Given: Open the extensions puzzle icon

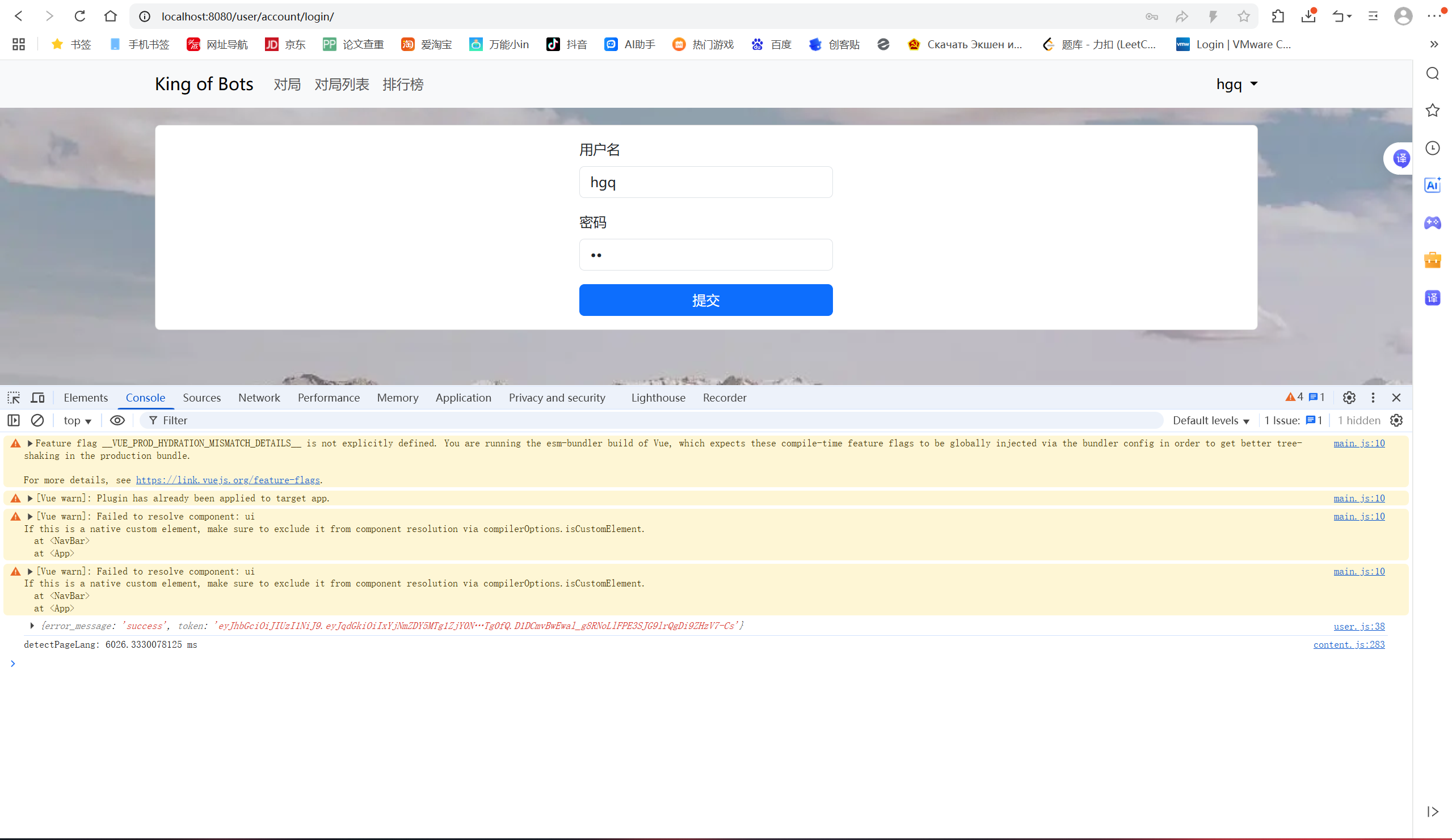Looking at the screenshot, I should click(1277, 16).
